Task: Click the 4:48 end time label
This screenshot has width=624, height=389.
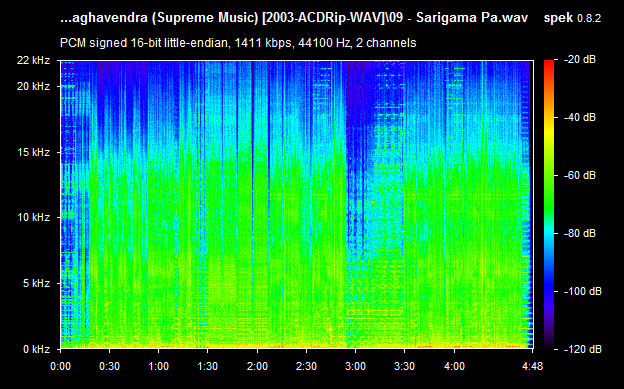Action: pos(532,366)
